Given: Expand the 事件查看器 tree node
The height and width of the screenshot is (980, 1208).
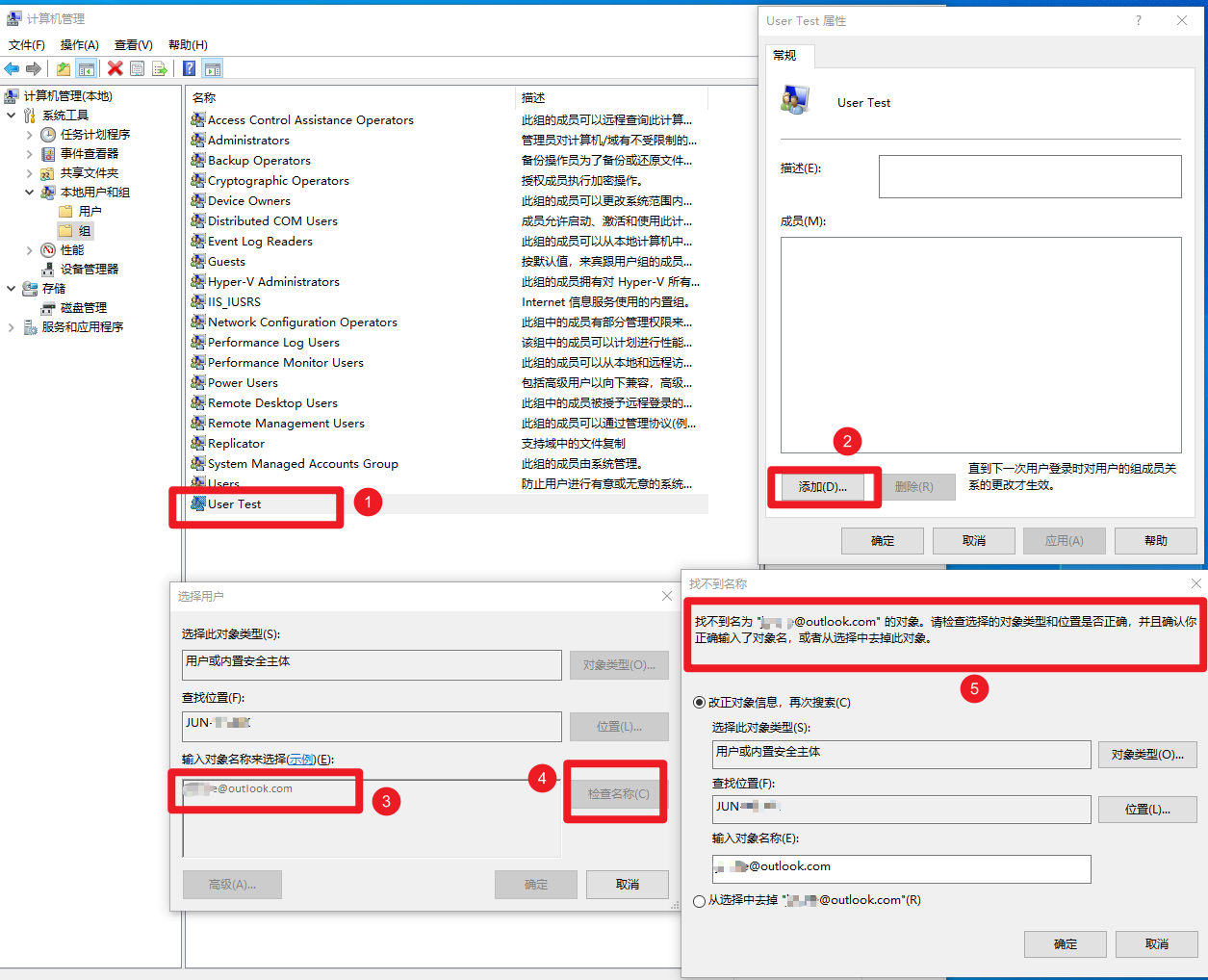Looking at the screenshot, I should (30, 154).
